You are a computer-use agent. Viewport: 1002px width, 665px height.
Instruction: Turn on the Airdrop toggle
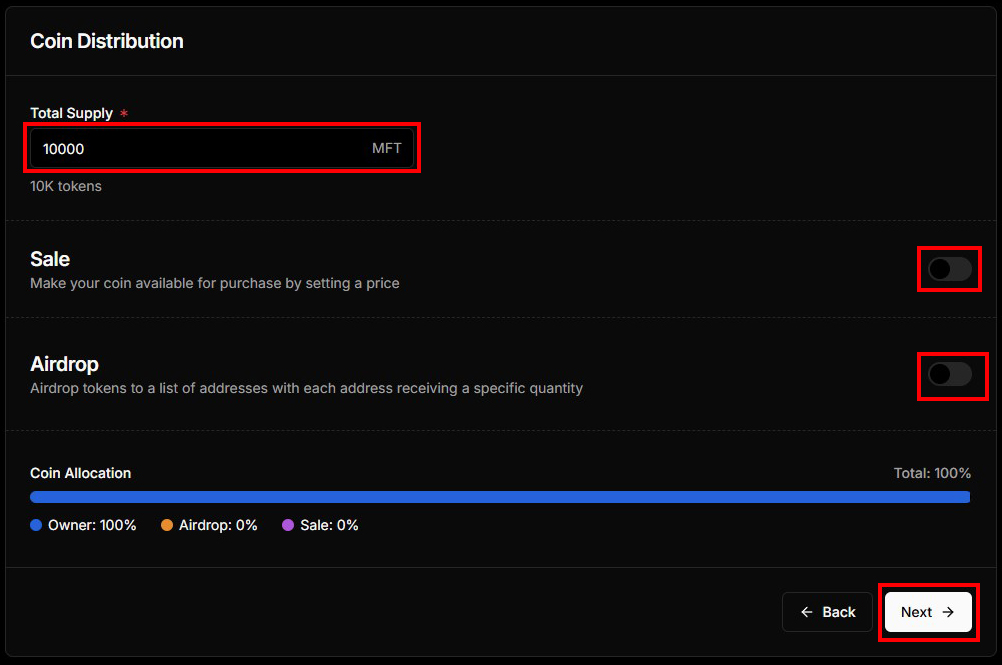click(949, 374)
